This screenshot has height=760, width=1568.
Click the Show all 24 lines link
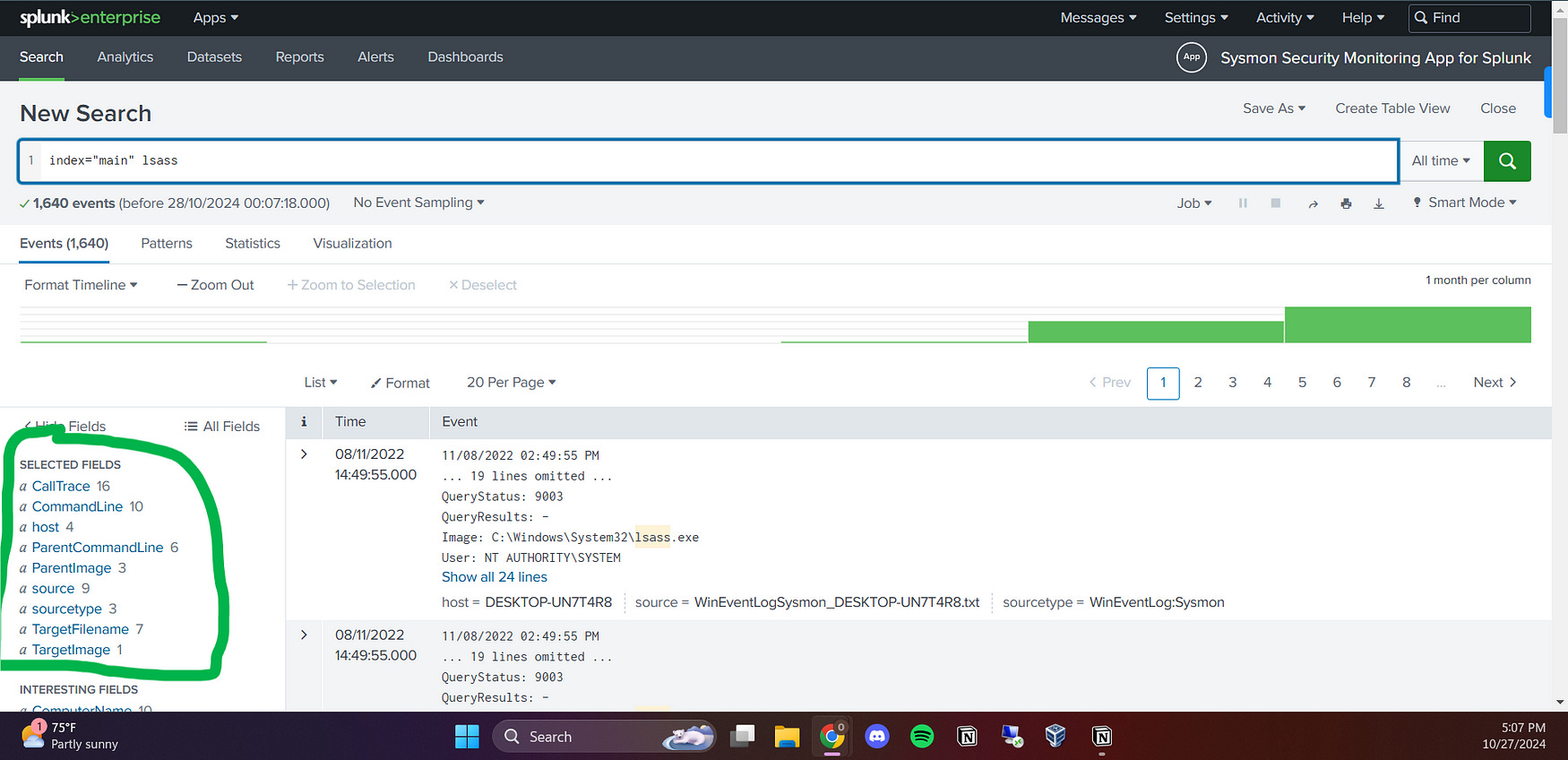(495, 577)
